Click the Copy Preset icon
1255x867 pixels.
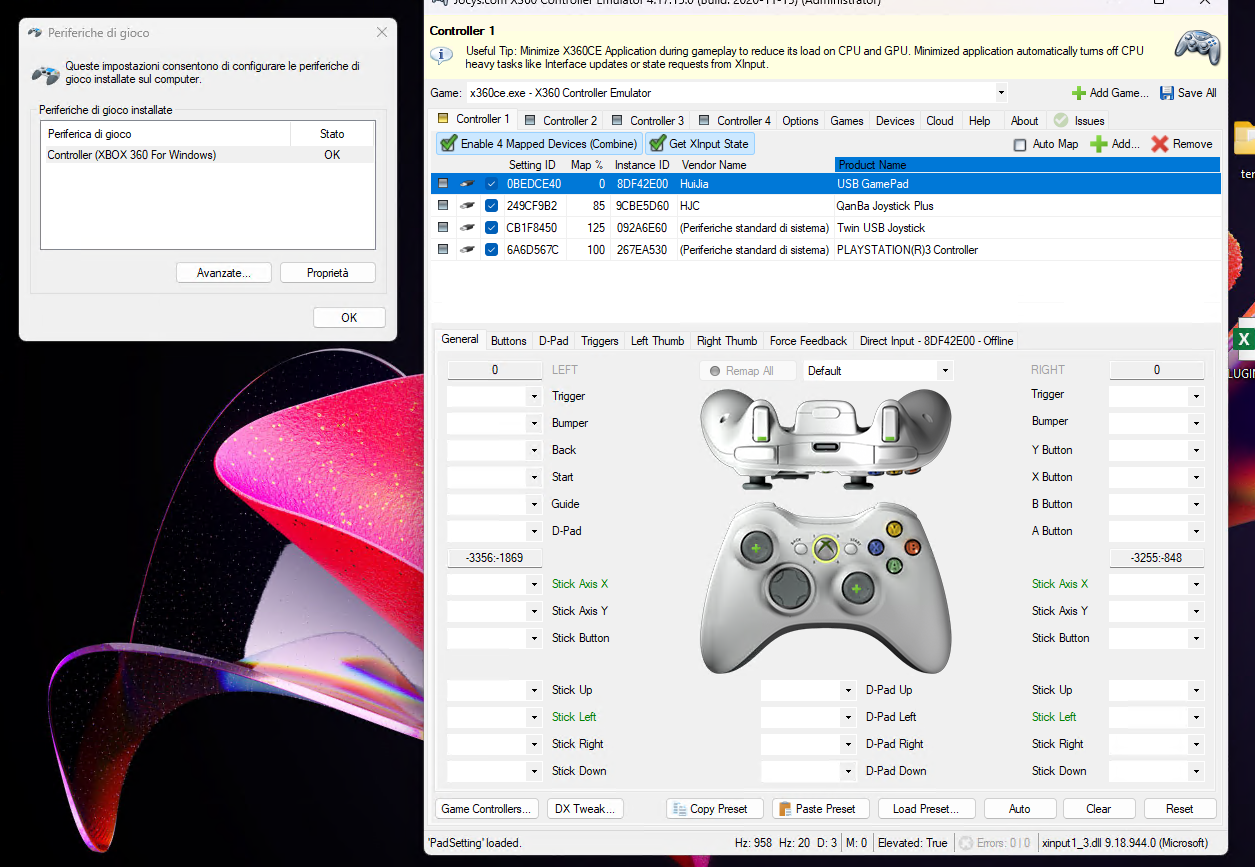point(679,809)
